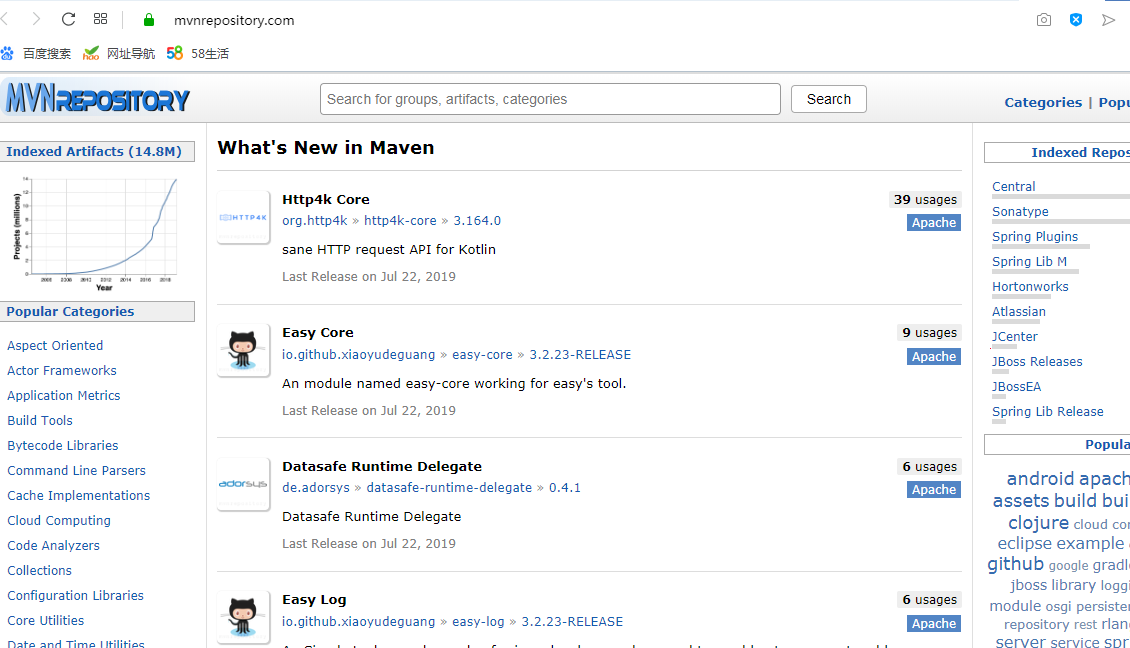Open the Easy Log title link
Viewport: 1130px width, 648px height.
click(314, 600)
